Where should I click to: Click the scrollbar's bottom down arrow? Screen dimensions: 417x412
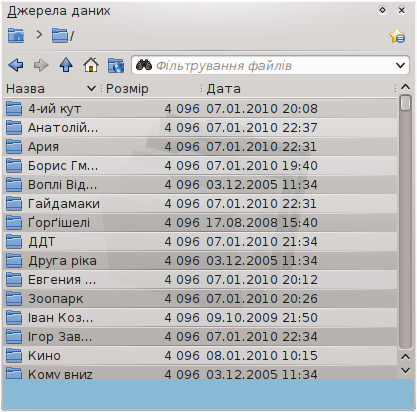pos(405,370)
